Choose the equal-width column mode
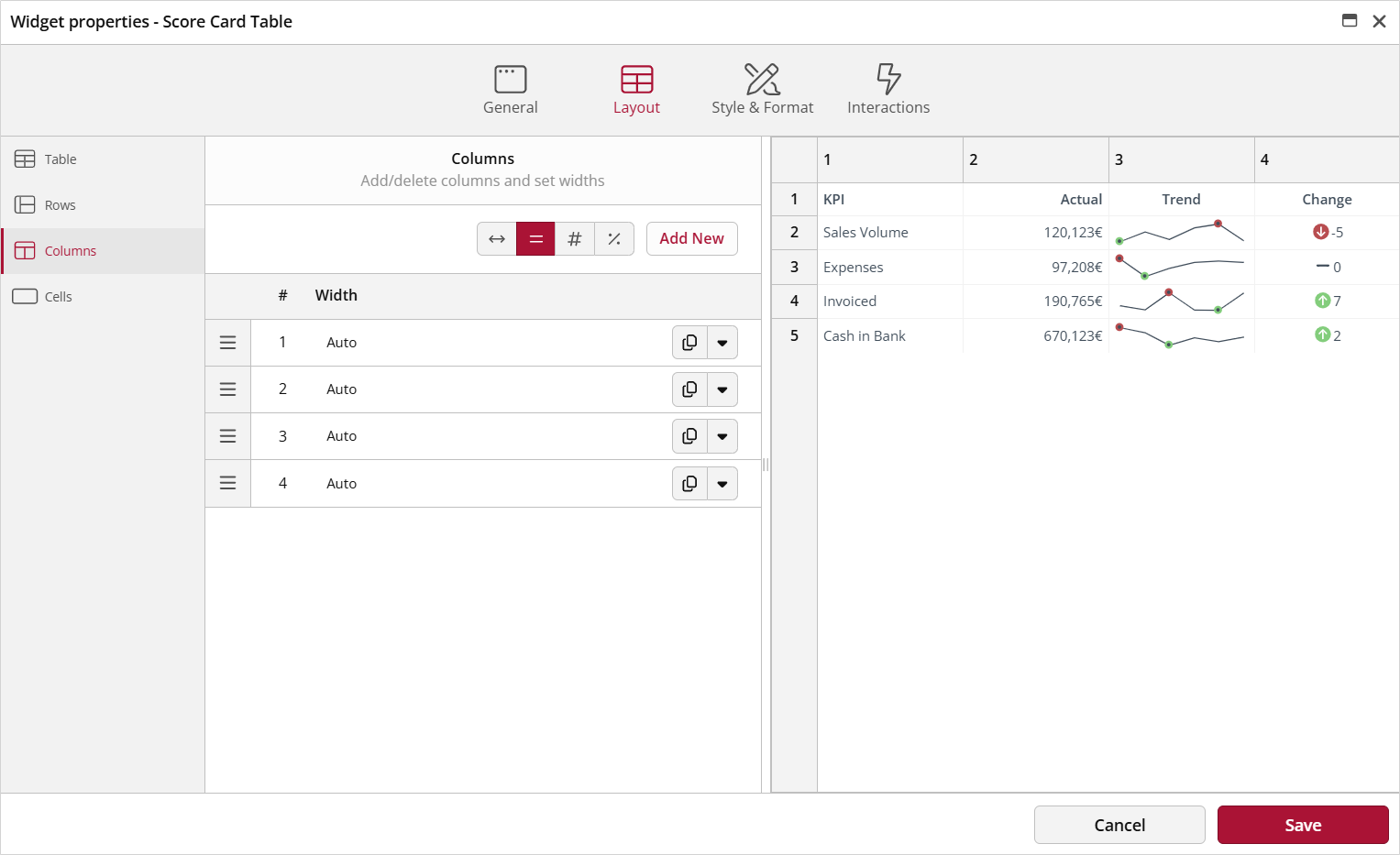This screenshot has height=855, width=1400. pos(535,239)
